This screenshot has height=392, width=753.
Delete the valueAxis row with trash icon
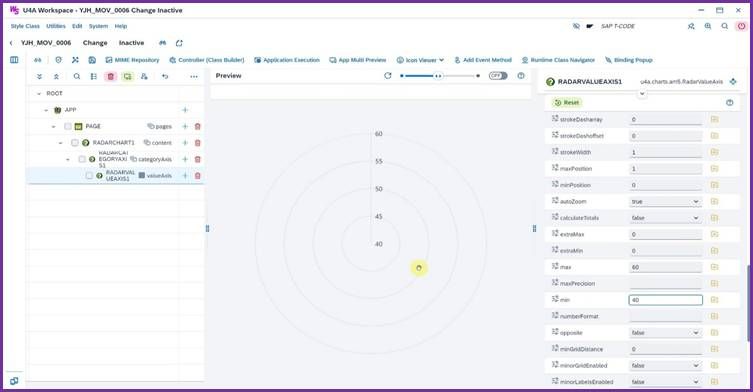[x=197, y=176]
